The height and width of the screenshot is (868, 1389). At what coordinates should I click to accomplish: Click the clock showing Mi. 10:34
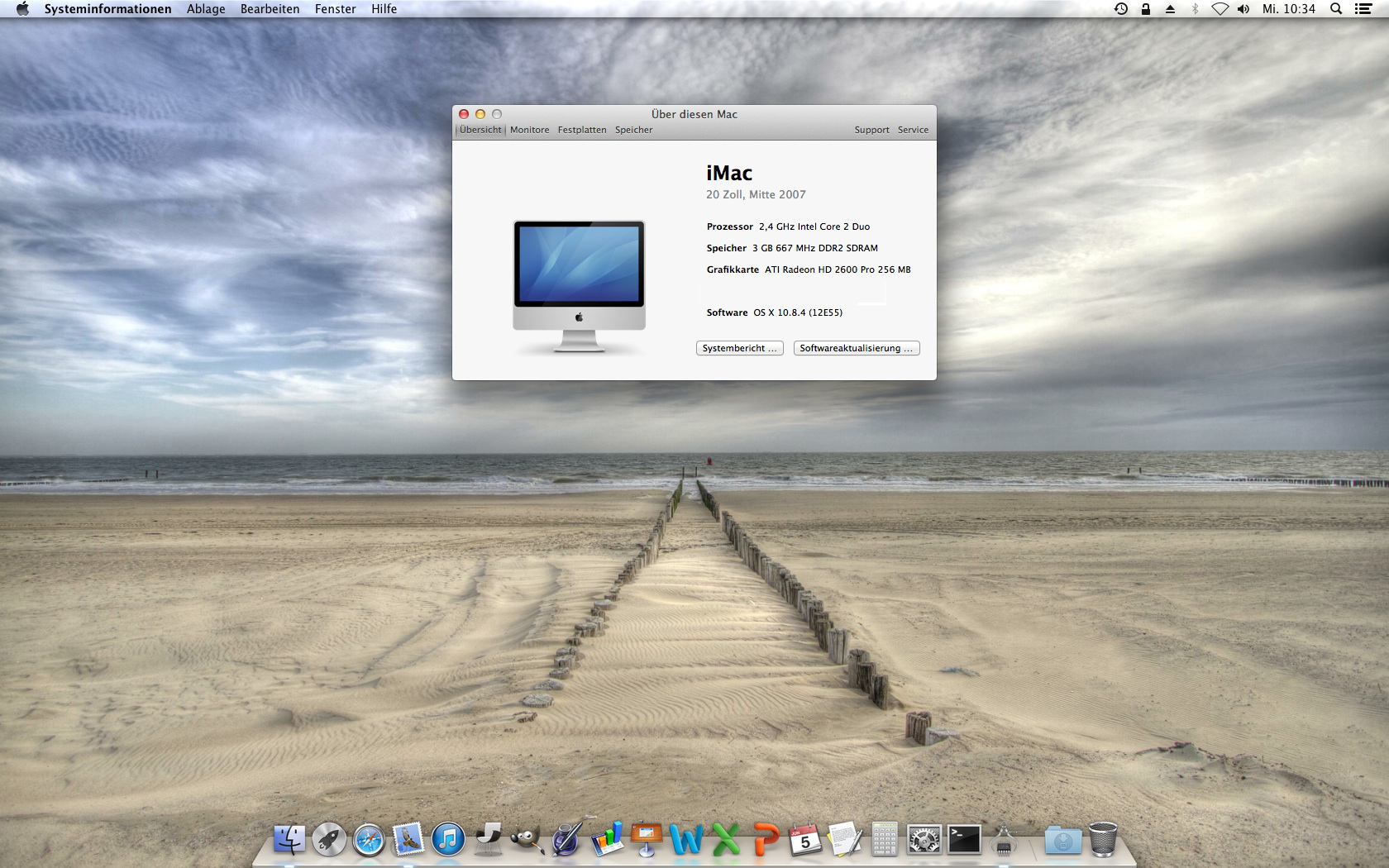point(1288,9)
